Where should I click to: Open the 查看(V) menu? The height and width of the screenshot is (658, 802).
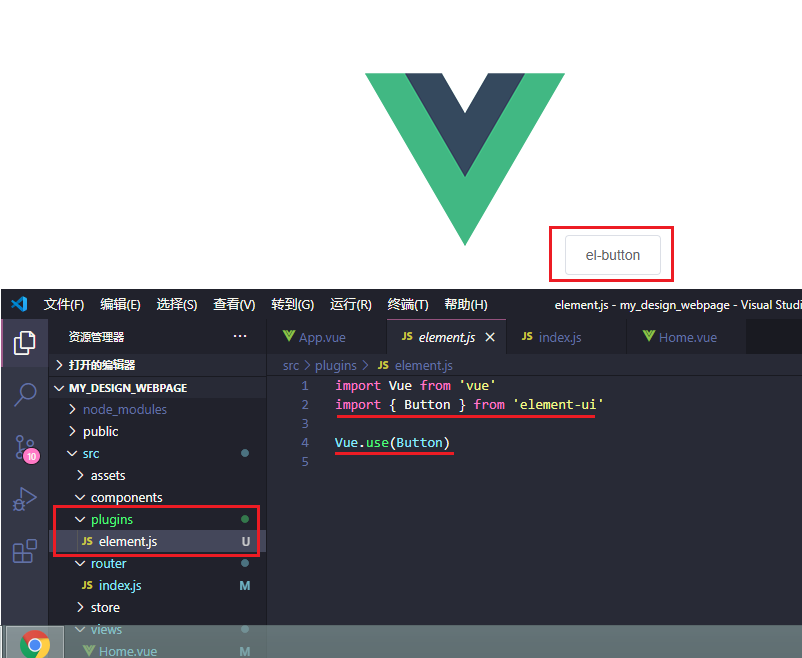[x=234, y=304]
